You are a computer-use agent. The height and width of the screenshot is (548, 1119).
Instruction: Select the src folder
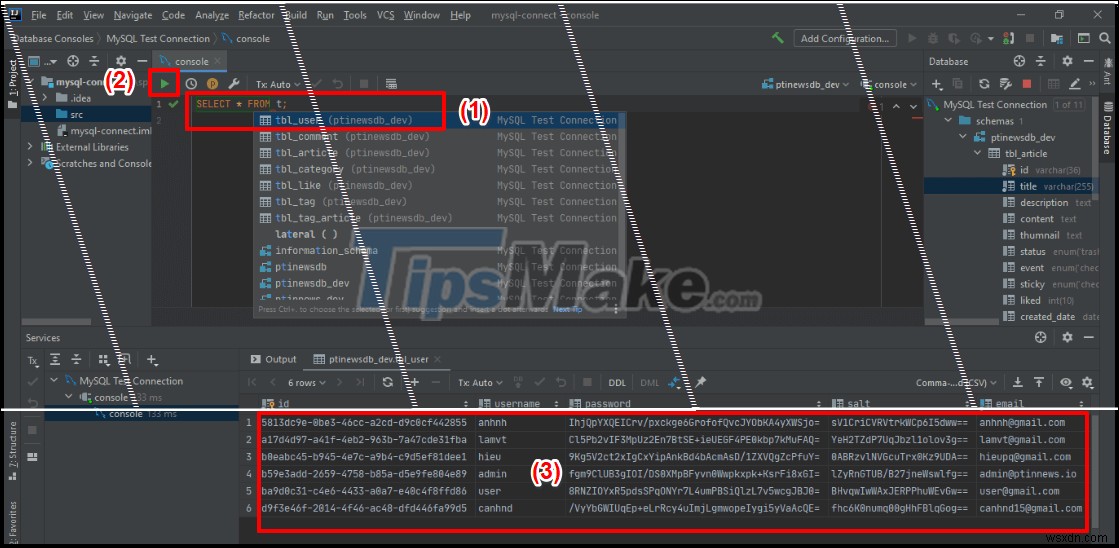(x=86, y=114)
